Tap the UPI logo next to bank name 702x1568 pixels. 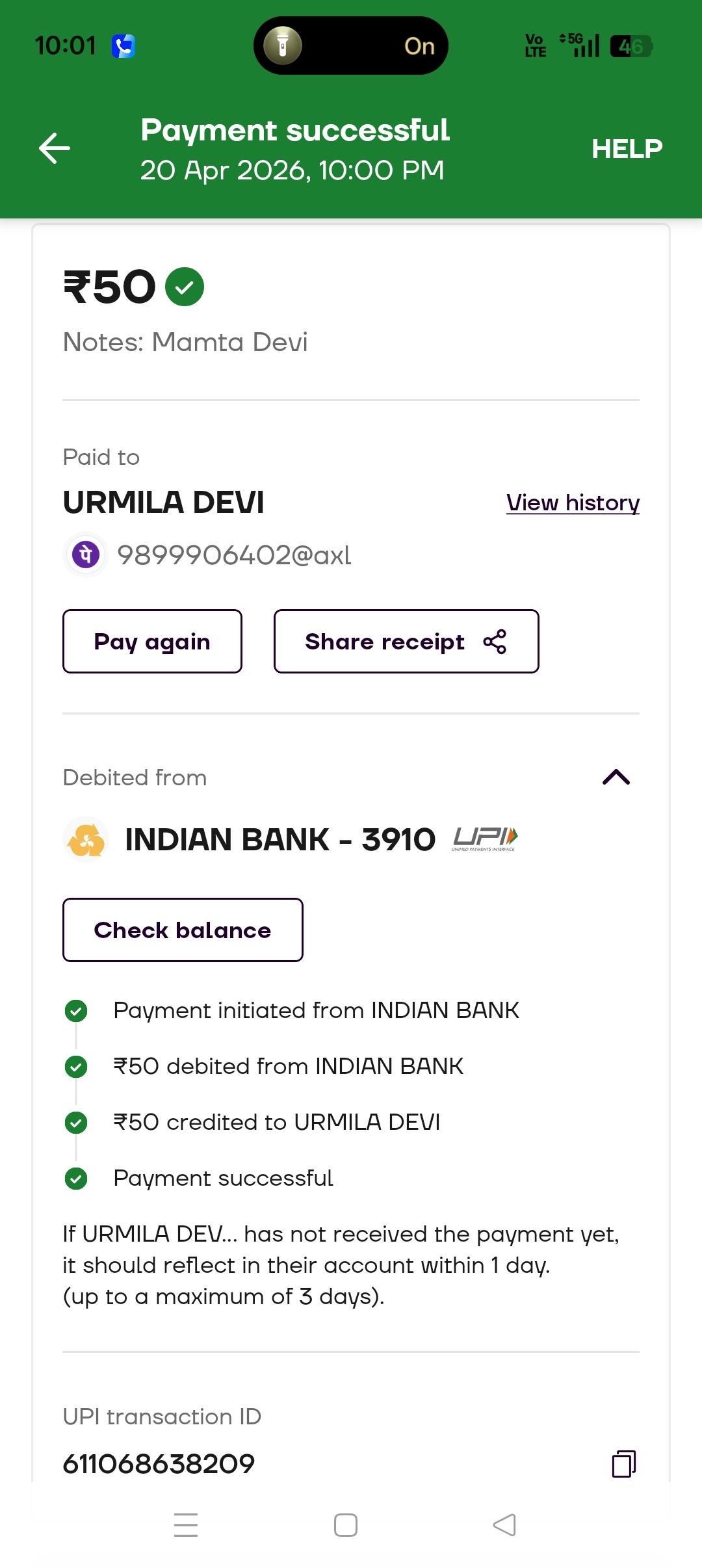485,839
